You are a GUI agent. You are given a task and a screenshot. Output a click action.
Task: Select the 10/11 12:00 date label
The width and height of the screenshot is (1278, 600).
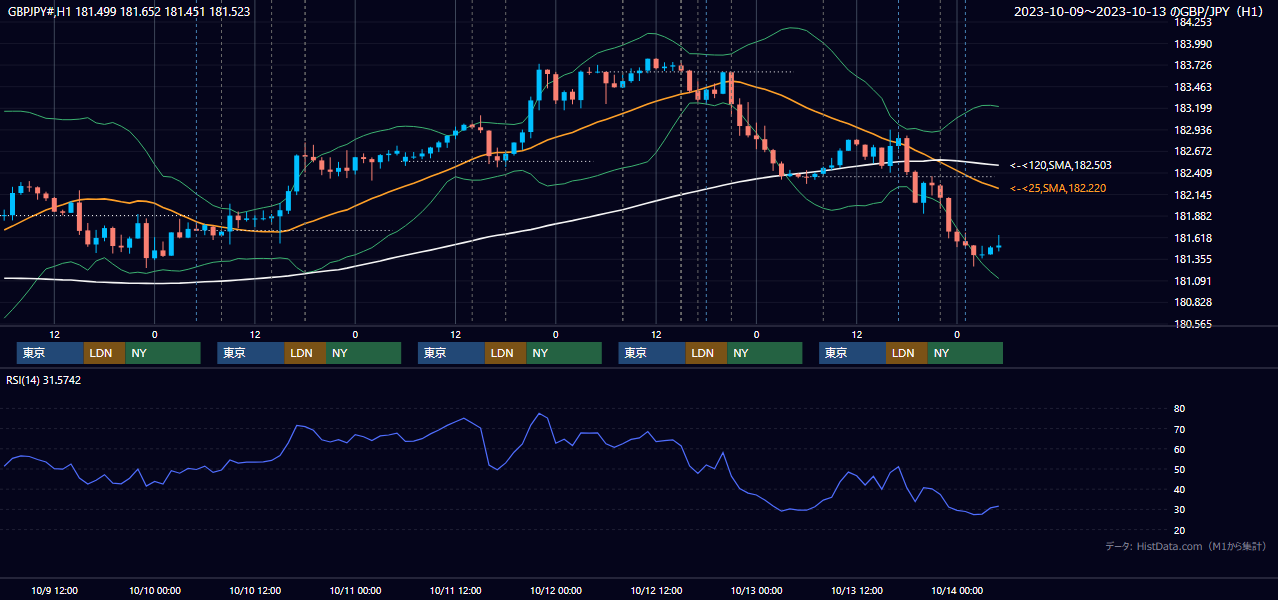click(456, 590)
